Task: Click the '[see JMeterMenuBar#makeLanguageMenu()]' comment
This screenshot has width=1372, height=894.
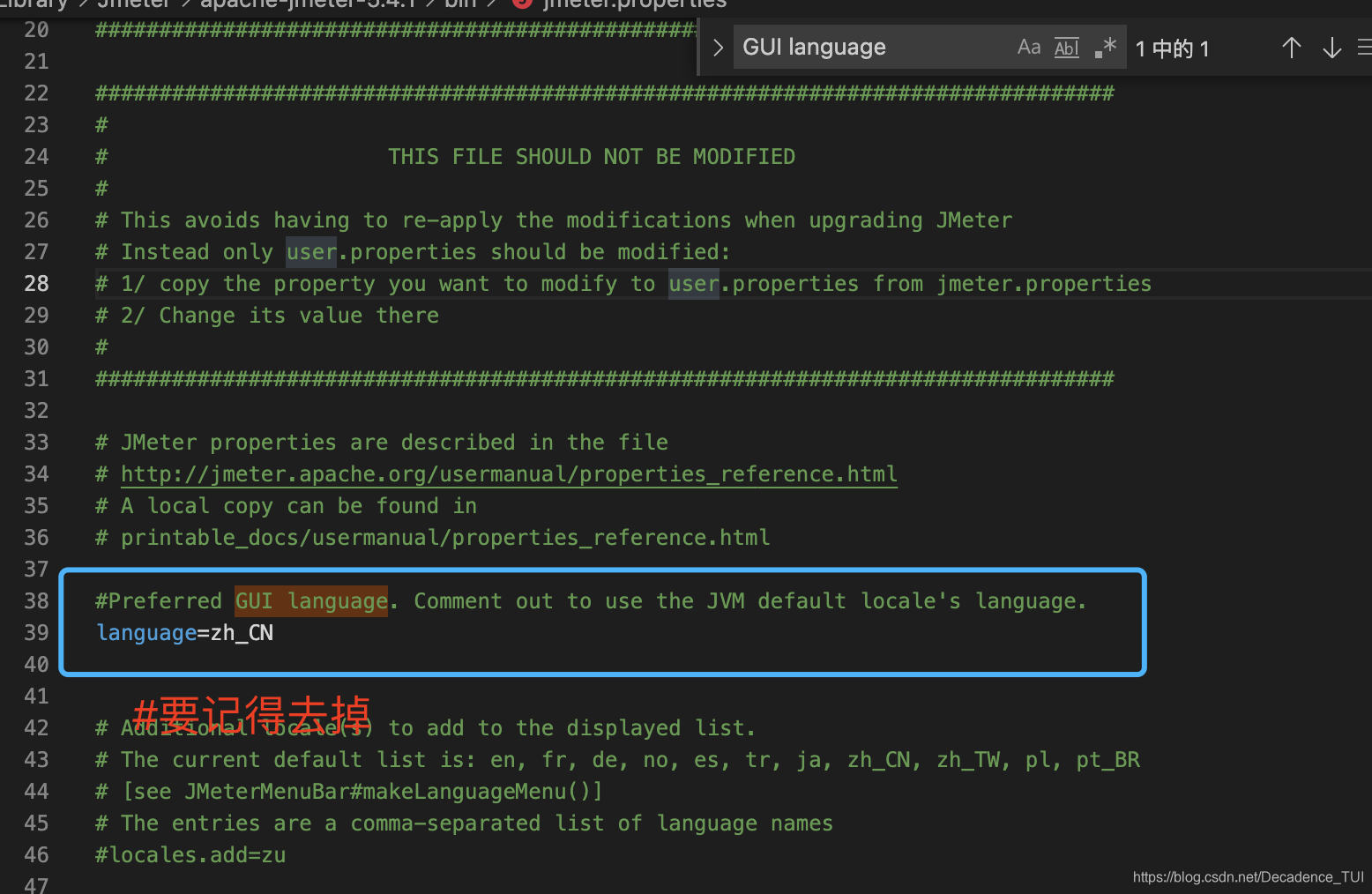Action: 362,792
